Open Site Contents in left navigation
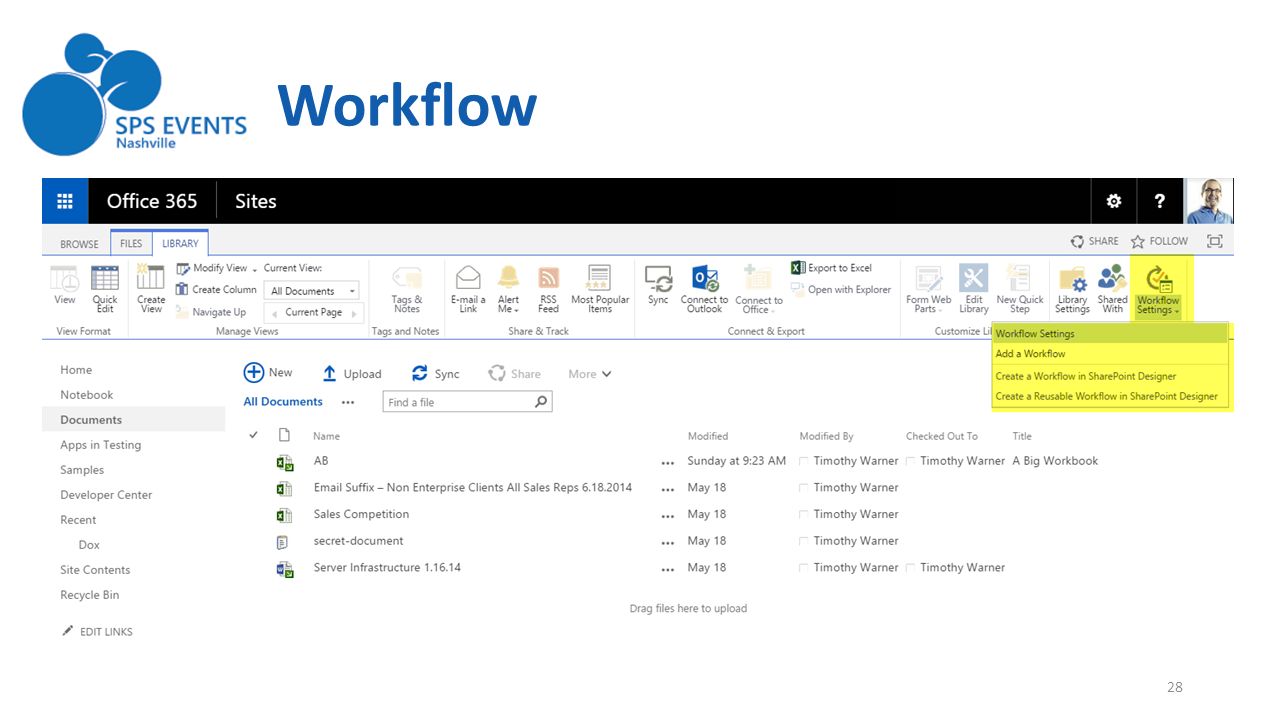This screenshot has height=720, width=1280. point(95,570)
